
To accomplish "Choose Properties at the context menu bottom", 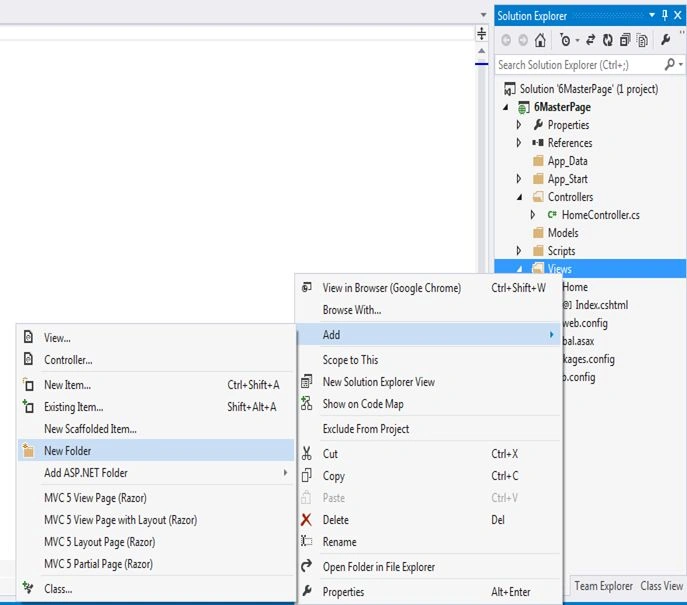I will pos(428,591).
